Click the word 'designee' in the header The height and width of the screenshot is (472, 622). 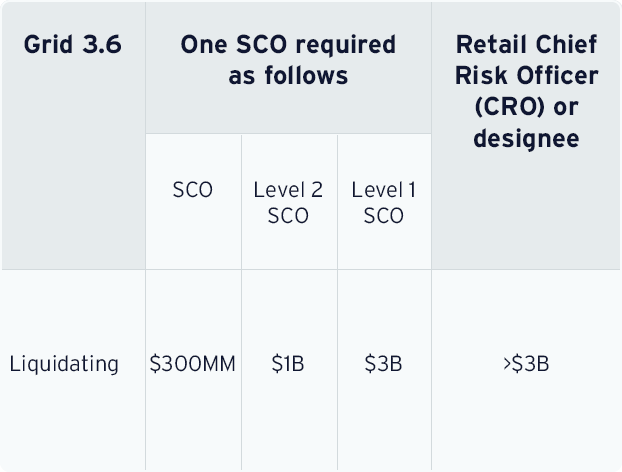click(x=526, y=138)
